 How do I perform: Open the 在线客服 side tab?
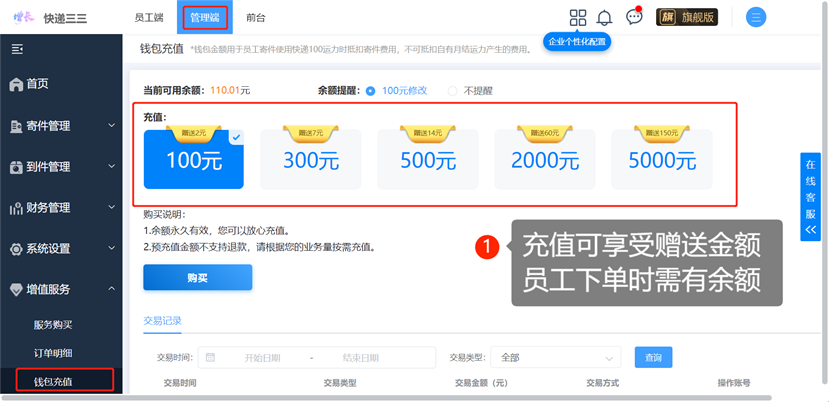point(810,197)
